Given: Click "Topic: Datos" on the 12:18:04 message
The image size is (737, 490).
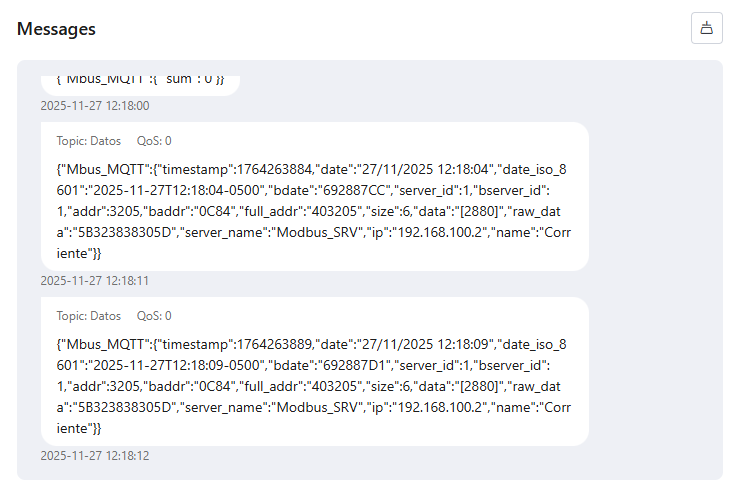Looking at the screenshot, I should [x=89, y=142].
